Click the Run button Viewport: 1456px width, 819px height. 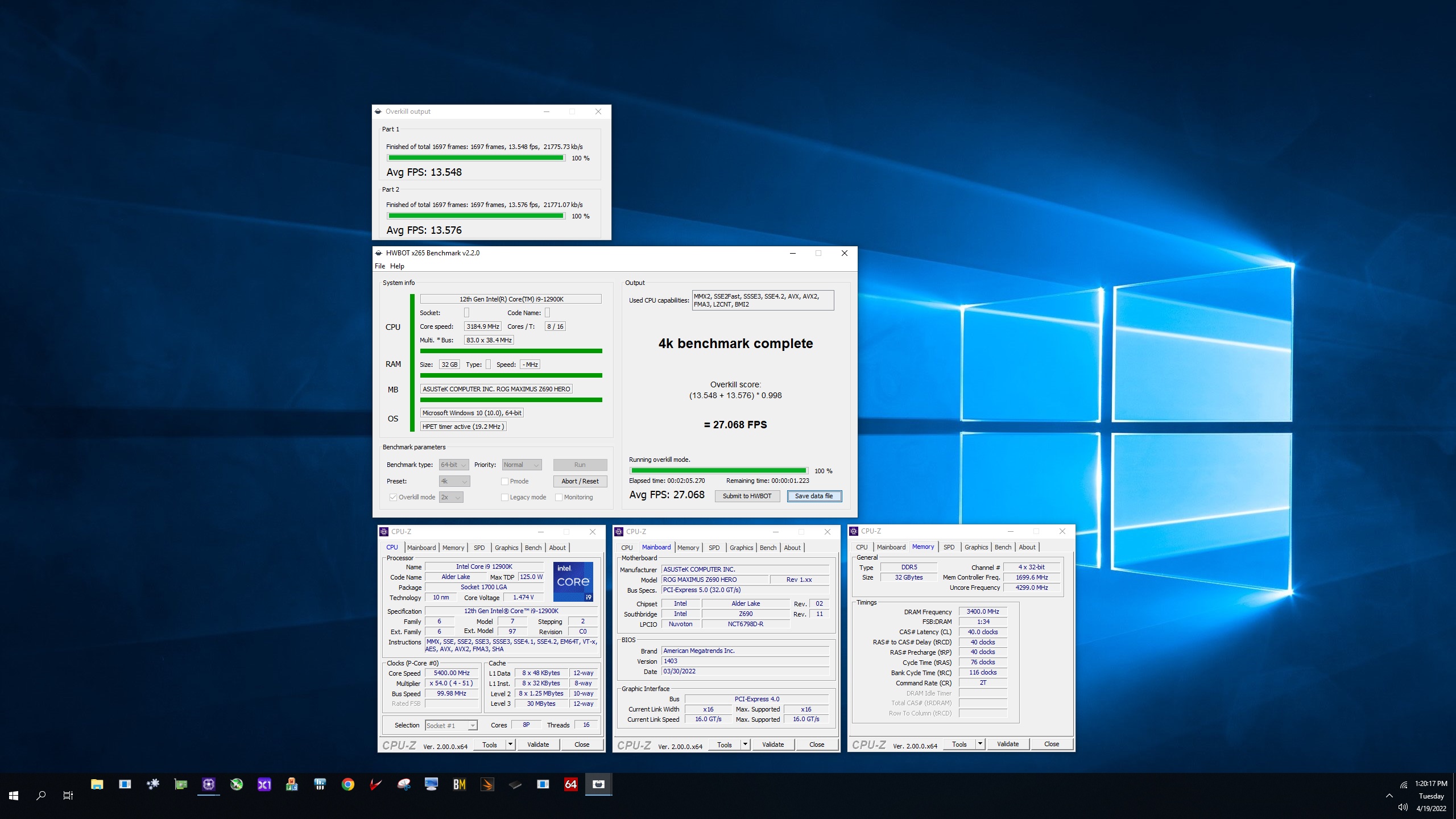coord(580,465)
